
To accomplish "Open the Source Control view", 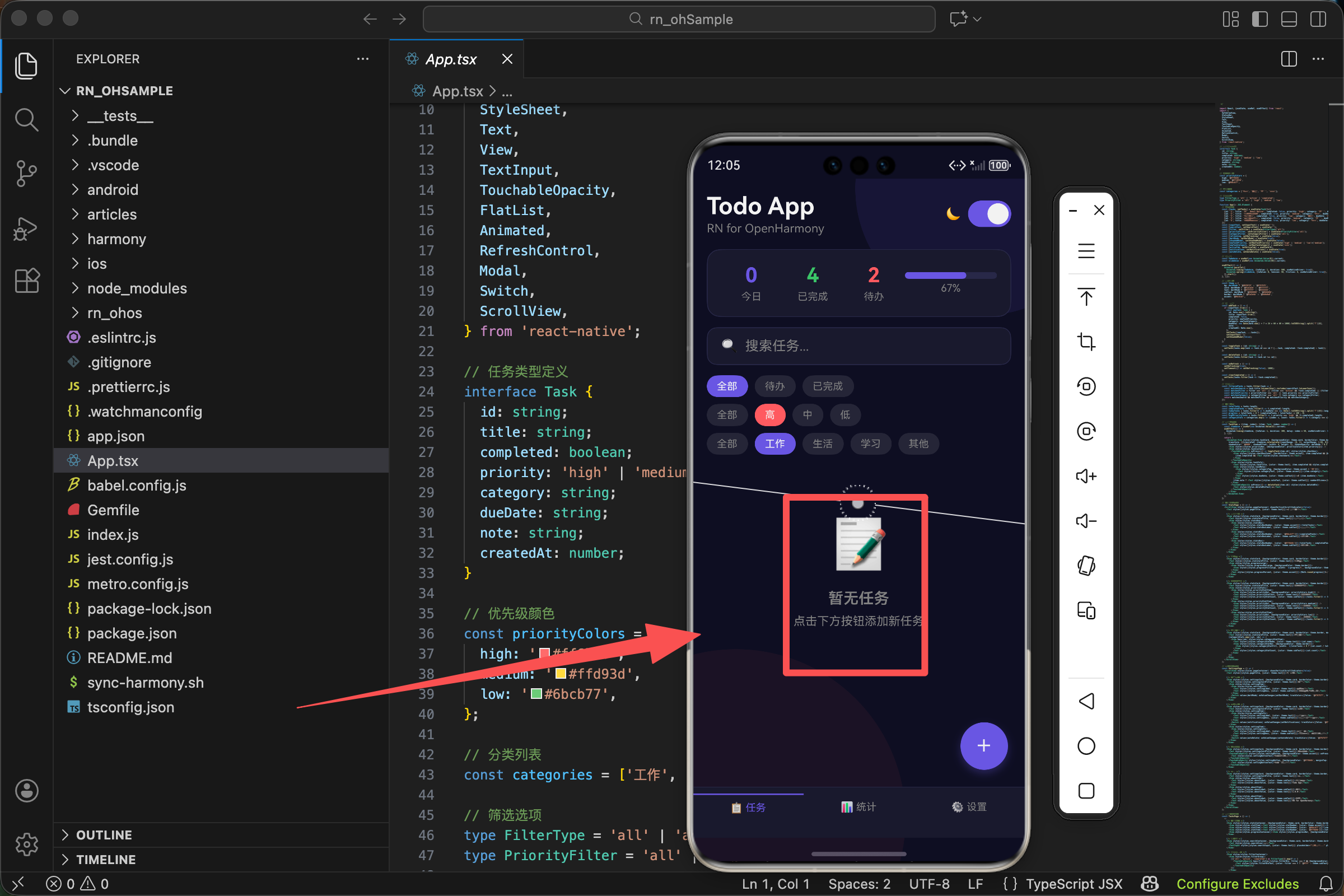I will (x=26, y=174).
